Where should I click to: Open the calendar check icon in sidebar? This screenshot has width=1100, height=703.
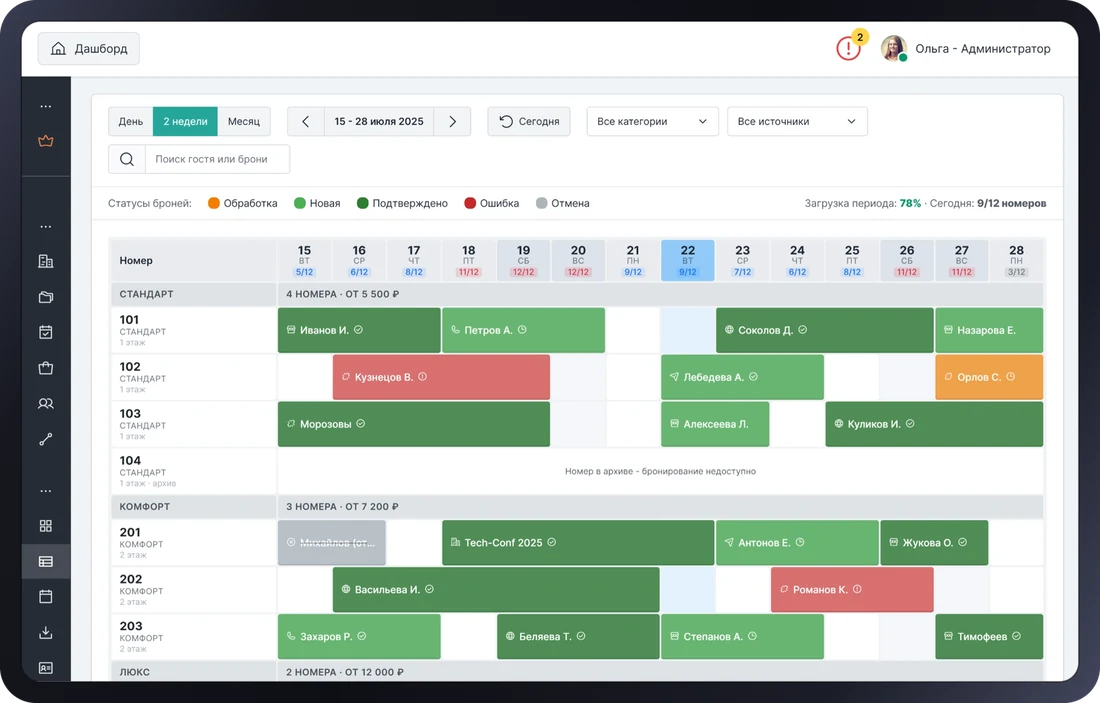(46, 332)
